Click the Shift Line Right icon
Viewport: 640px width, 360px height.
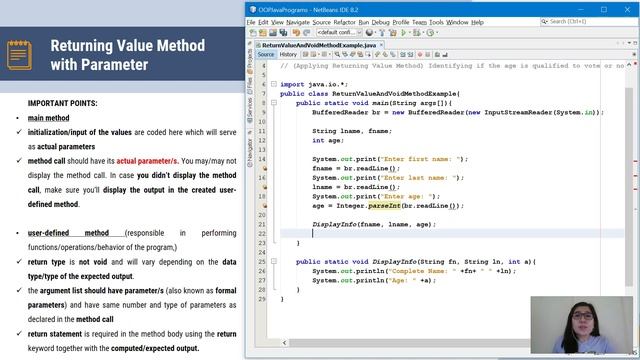pos(410,54)
